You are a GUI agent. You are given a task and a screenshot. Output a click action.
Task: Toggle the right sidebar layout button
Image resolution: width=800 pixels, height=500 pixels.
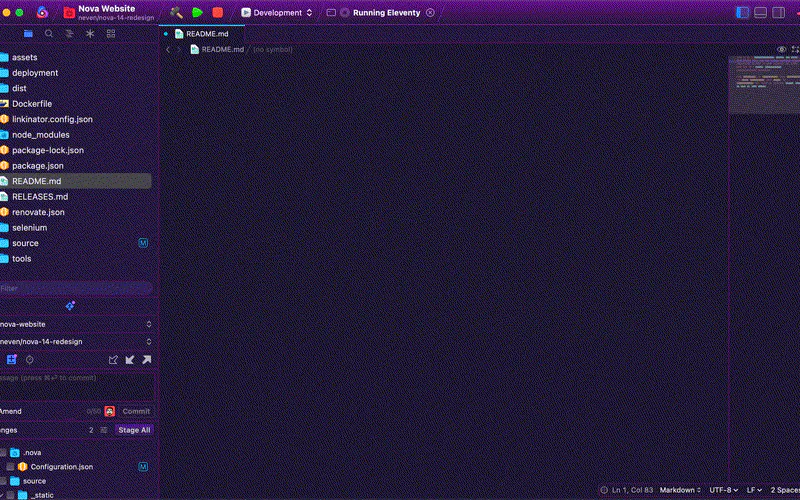click(779, 13)
